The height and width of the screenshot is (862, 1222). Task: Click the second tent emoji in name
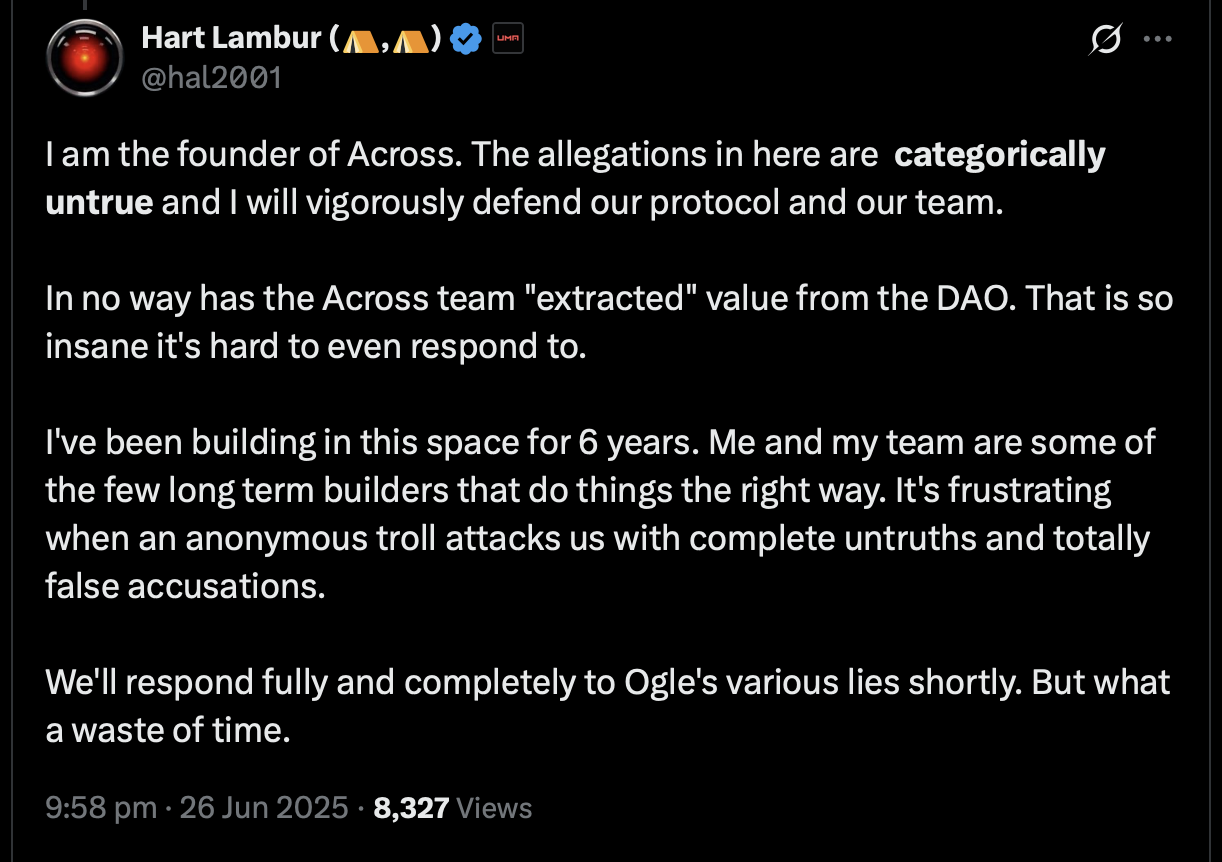click(410, 39)
